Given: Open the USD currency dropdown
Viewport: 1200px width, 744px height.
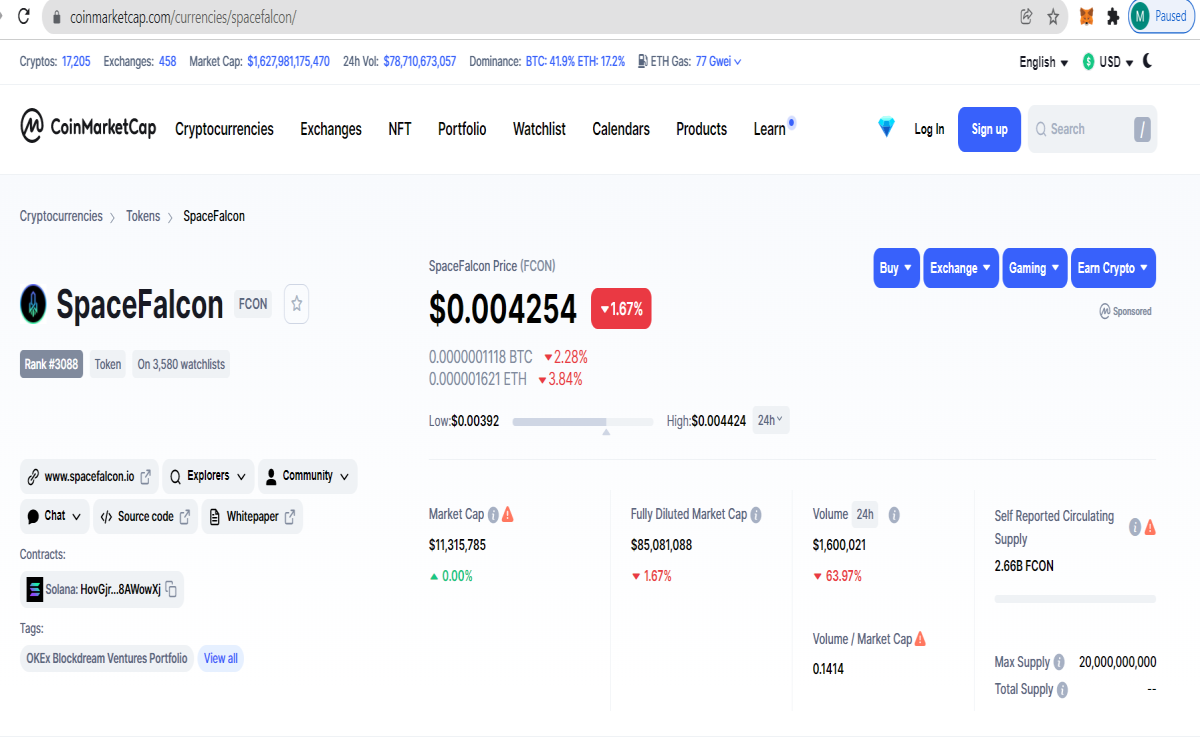Looking at the screenshot, I should pyautogui.click(x=1108, y=62).
